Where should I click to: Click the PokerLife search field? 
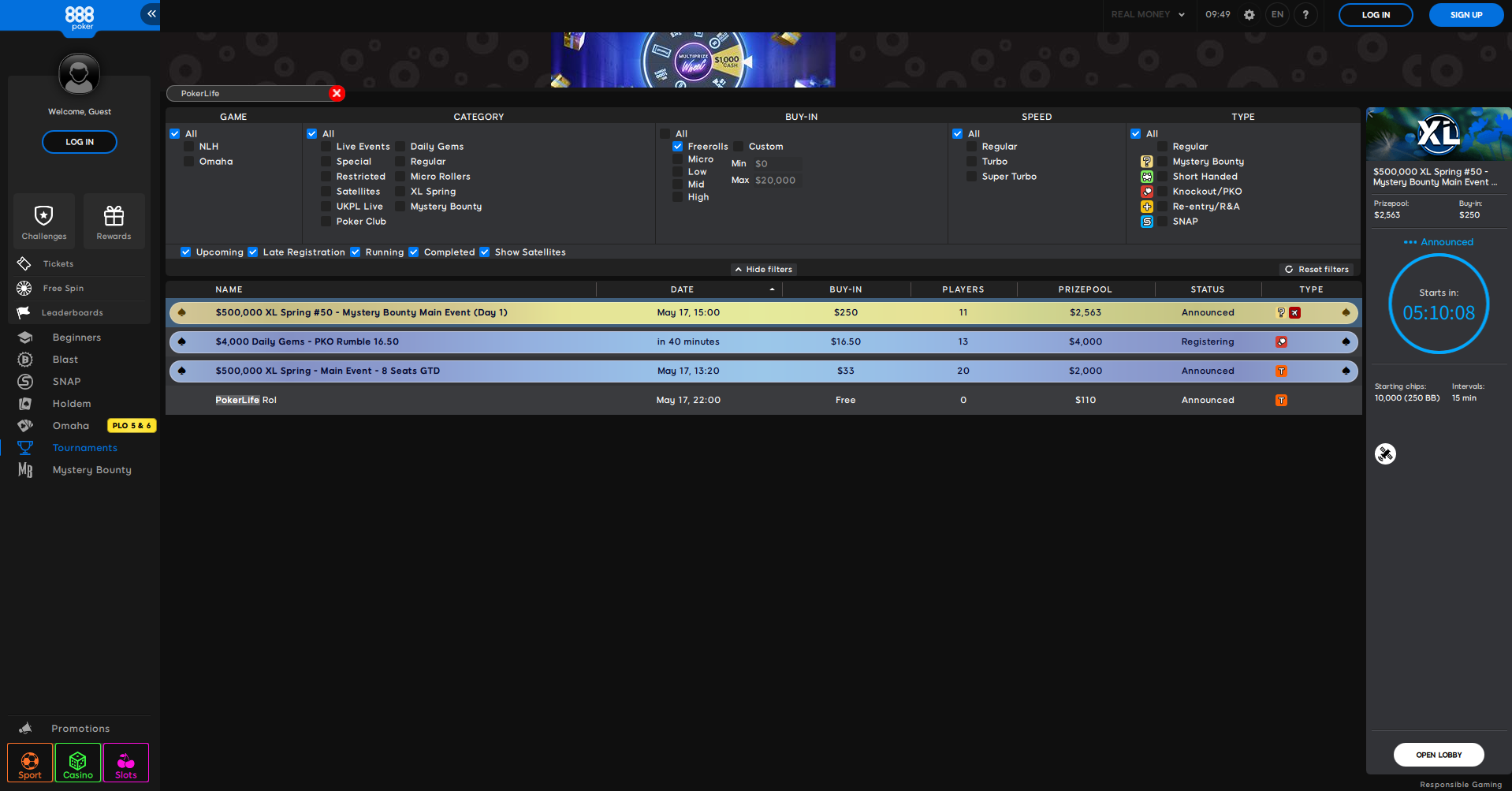point(248,93)
